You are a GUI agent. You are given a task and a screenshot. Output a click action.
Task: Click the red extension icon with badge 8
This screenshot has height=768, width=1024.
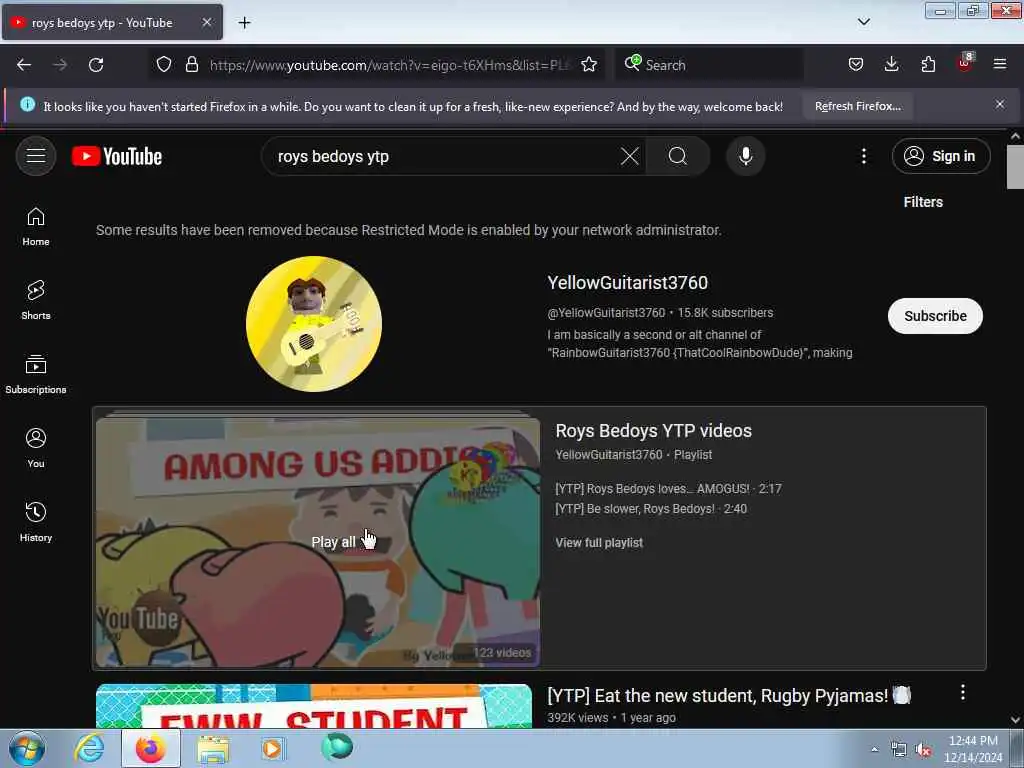(x=965, y=63)
